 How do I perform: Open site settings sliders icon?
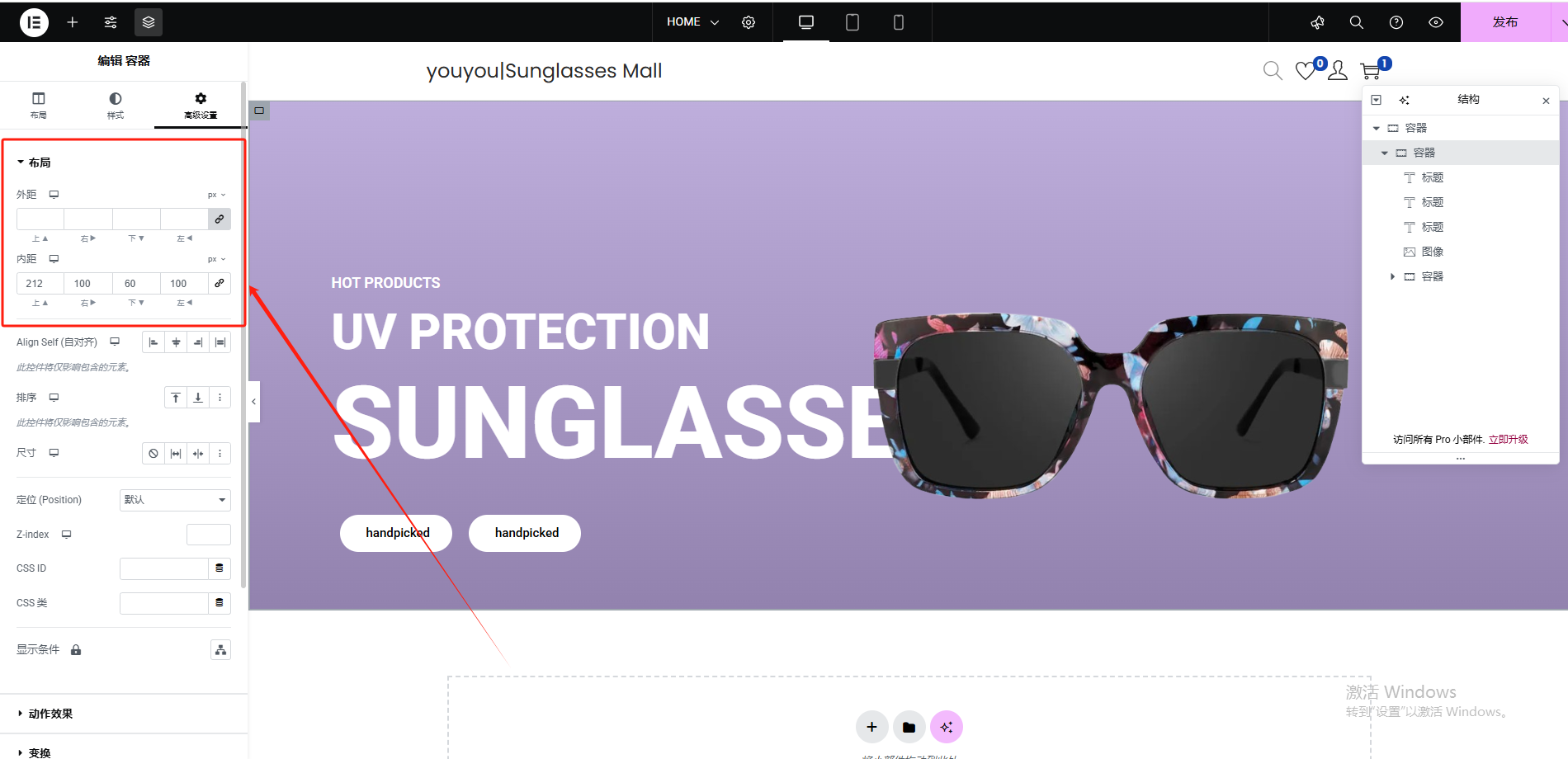tap(111, 22)
